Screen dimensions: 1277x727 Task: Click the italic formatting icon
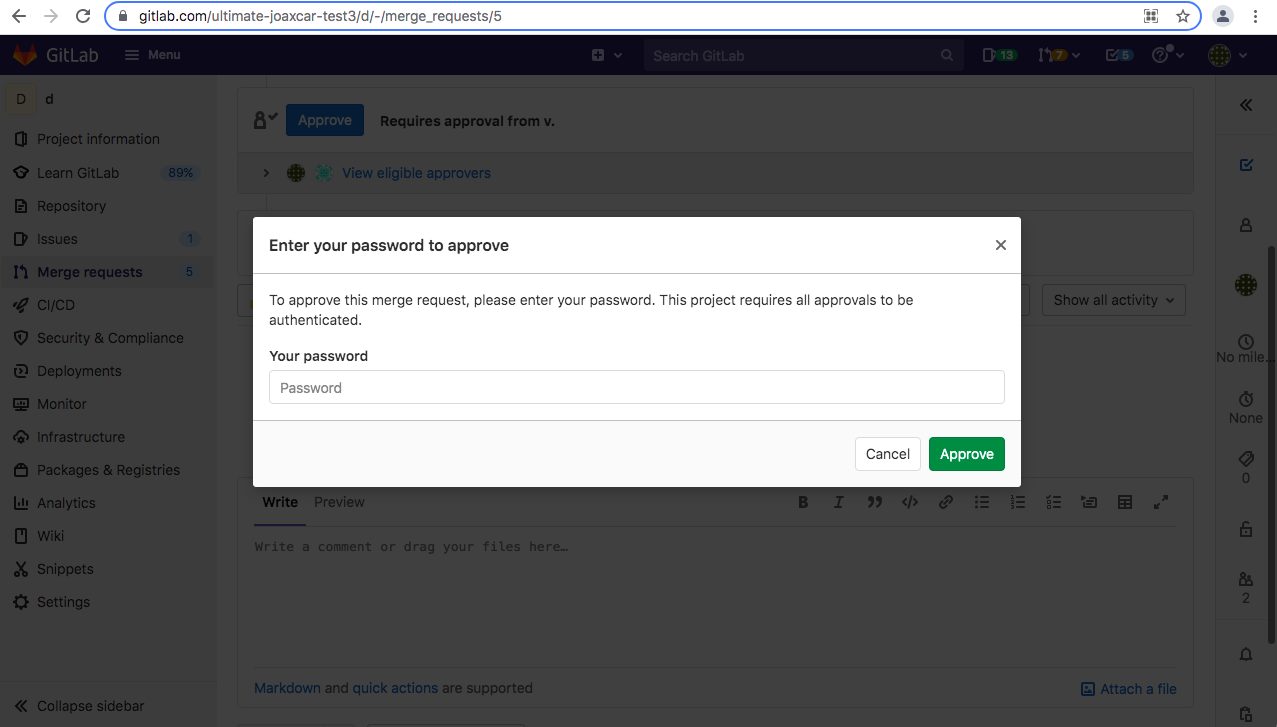click(839, 502)
